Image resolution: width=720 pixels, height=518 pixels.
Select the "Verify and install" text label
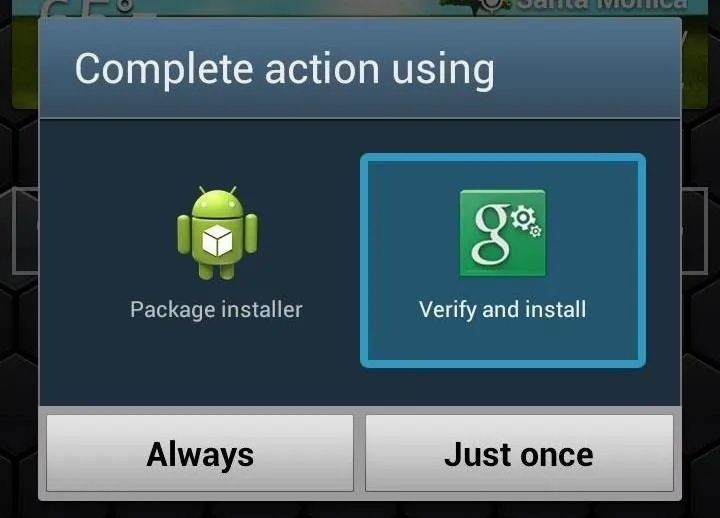click(502, 310)
